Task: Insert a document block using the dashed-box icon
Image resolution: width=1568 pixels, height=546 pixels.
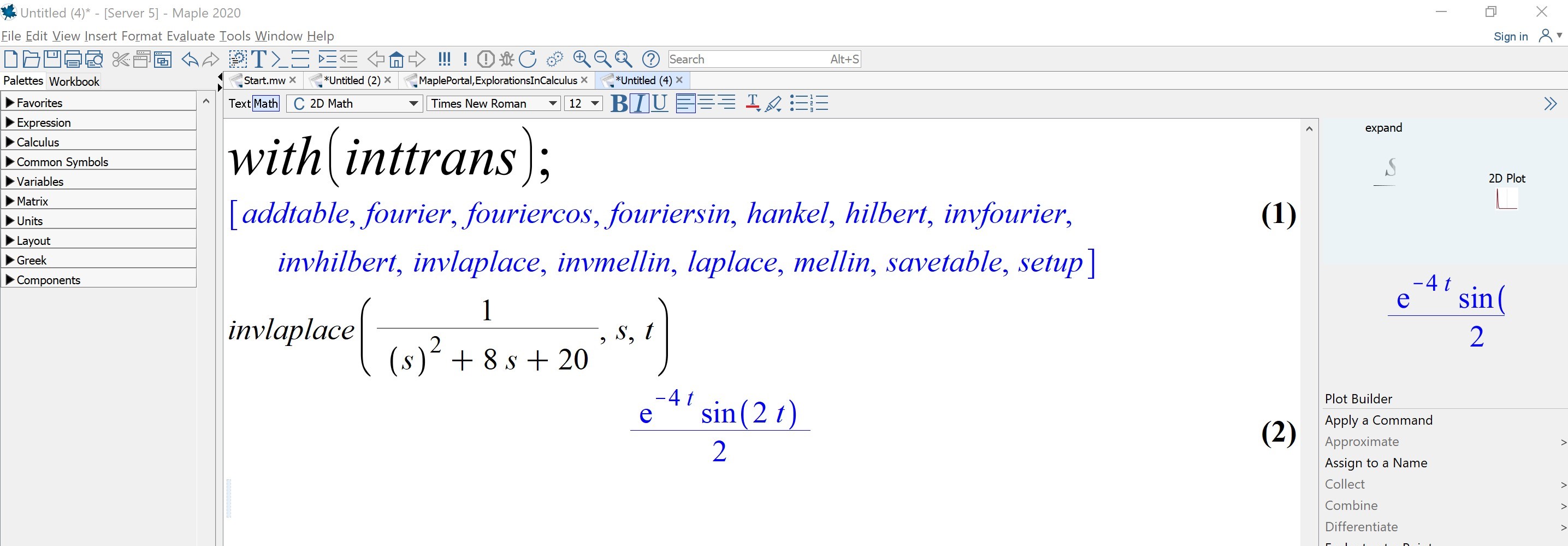Action: 238,59
